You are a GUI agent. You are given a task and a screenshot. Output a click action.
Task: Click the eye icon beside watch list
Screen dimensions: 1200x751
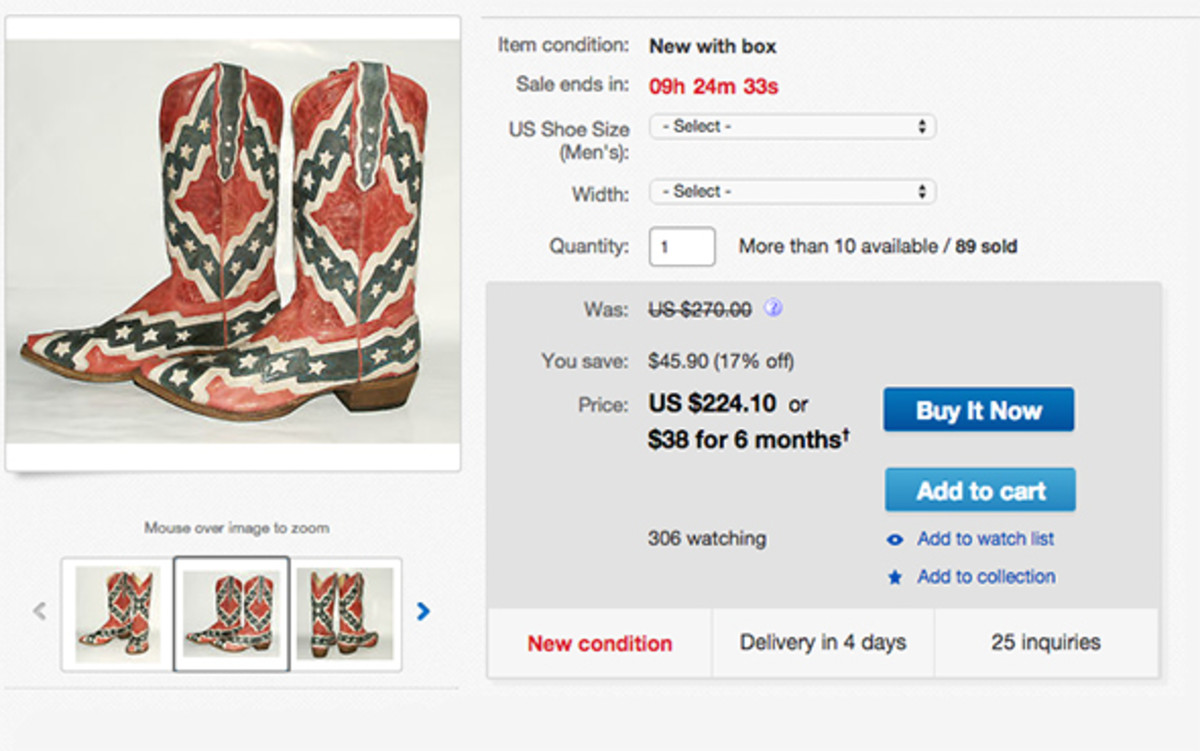click(x=895, y=540)
